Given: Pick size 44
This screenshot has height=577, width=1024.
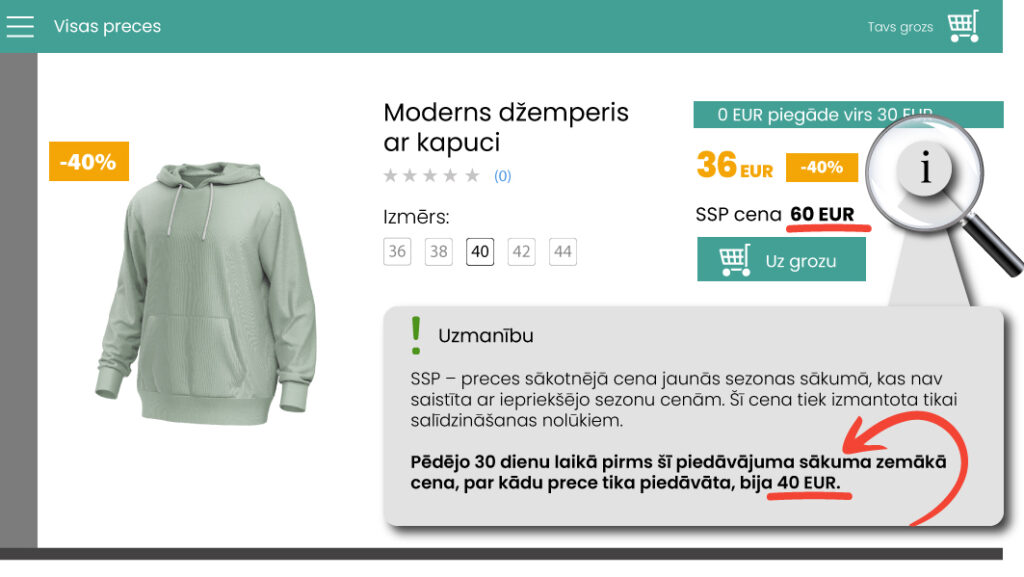Looking at the screenshot, I should pyautogui.click(x=563, y=251).
